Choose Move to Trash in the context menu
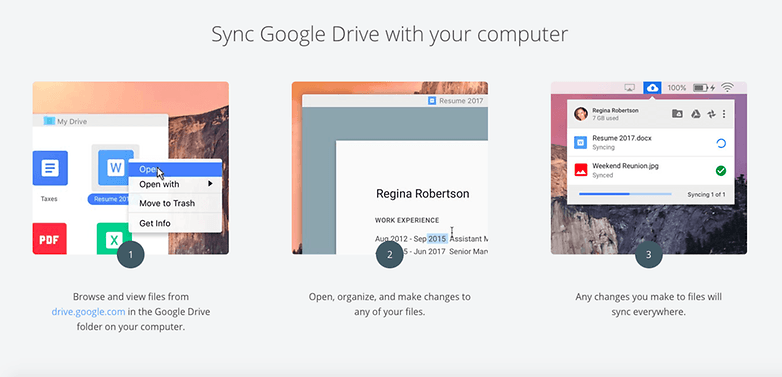The width and height of the screenshot is (782, 377). click(175, 203)
